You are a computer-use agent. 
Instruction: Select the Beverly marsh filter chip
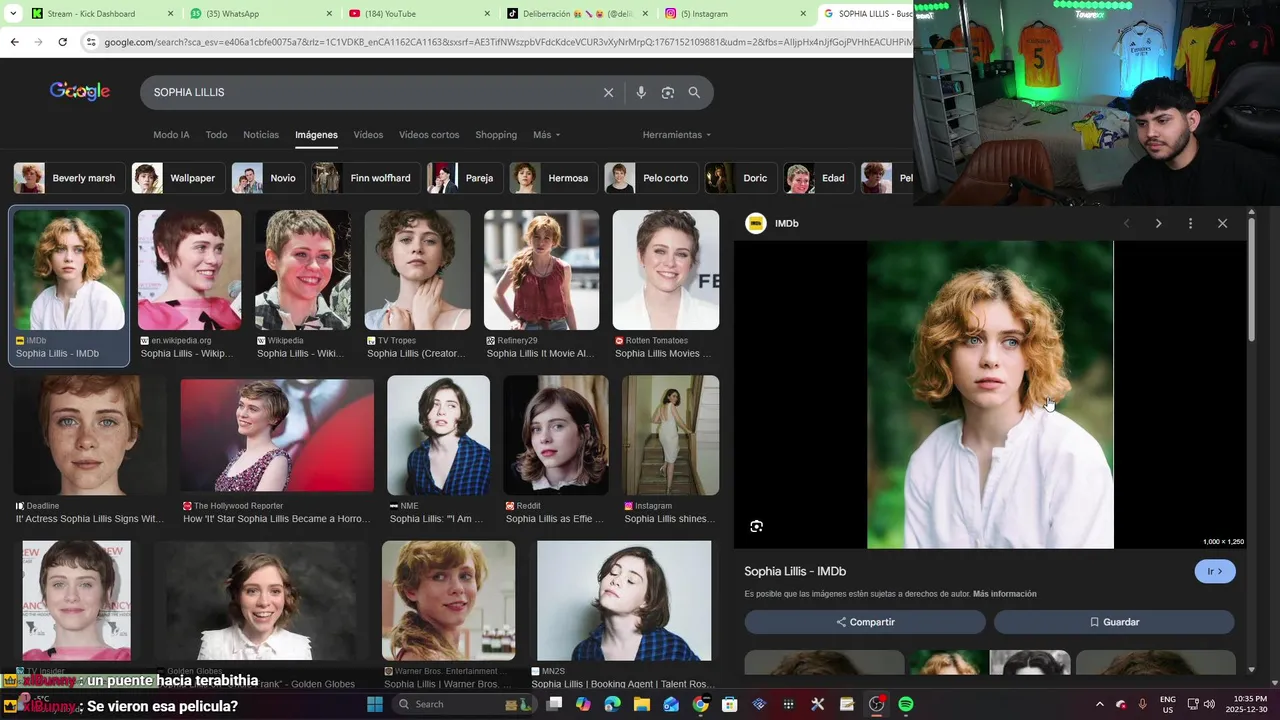(x=69, y=178)
